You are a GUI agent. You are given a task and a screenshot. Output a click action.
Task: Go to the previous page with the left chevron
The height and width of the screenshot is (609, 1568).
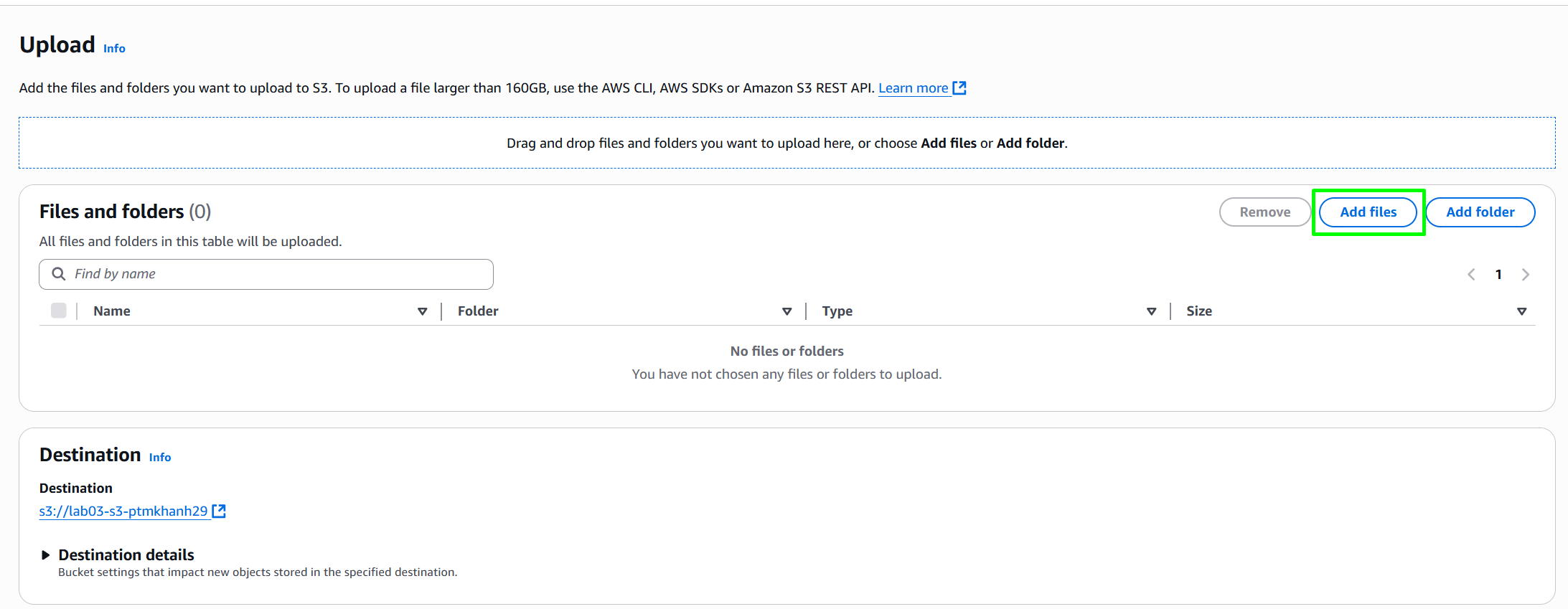point(1471,274)
